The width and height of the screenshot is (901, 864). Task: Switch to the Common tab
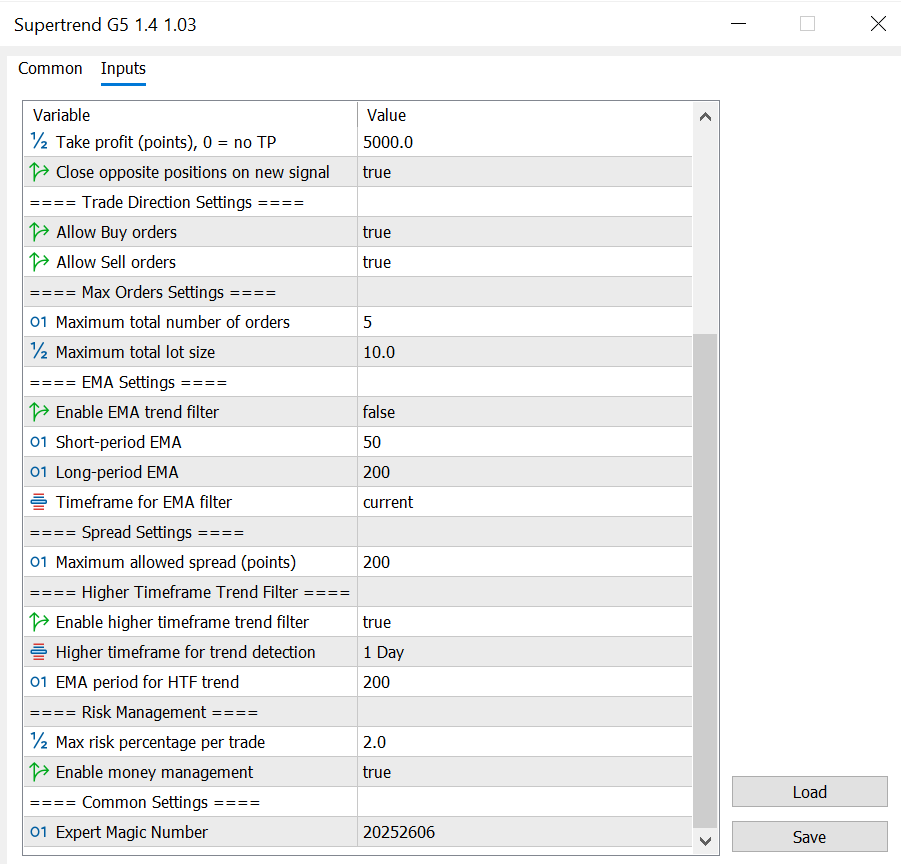tap(50, 68)
